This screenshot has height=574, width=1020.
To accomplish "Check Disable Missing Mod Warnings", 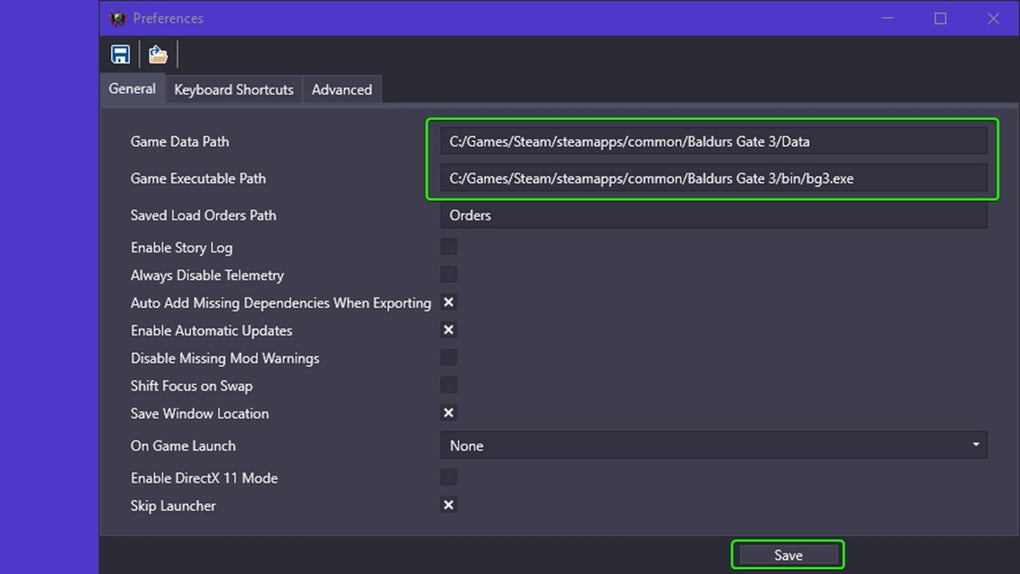I will [x=449, y=357].
